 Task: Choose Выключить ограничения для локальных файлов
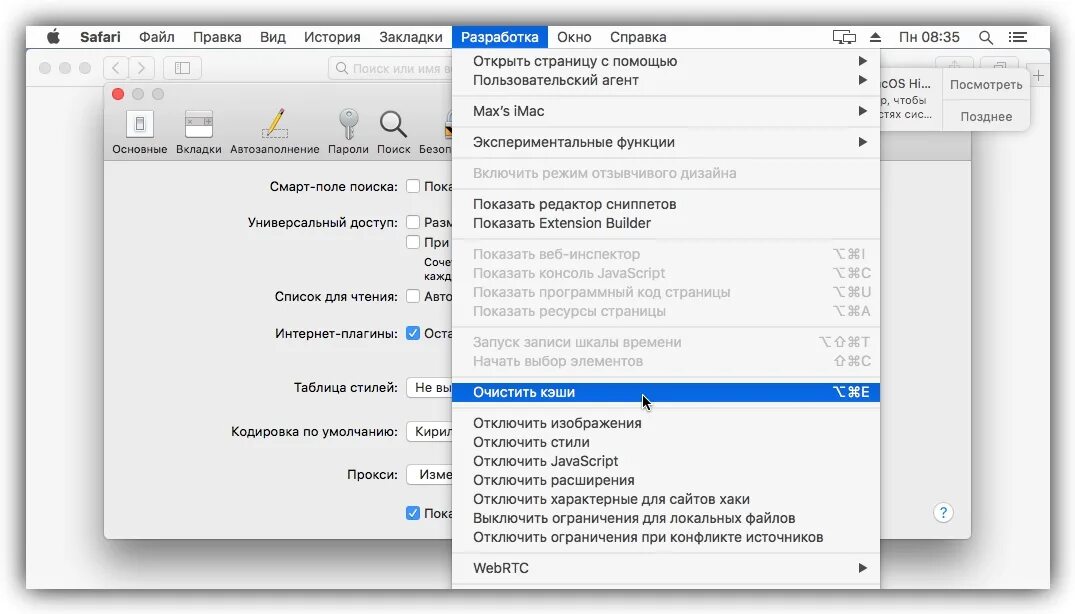pyautogui.click(x=666, y=518)
